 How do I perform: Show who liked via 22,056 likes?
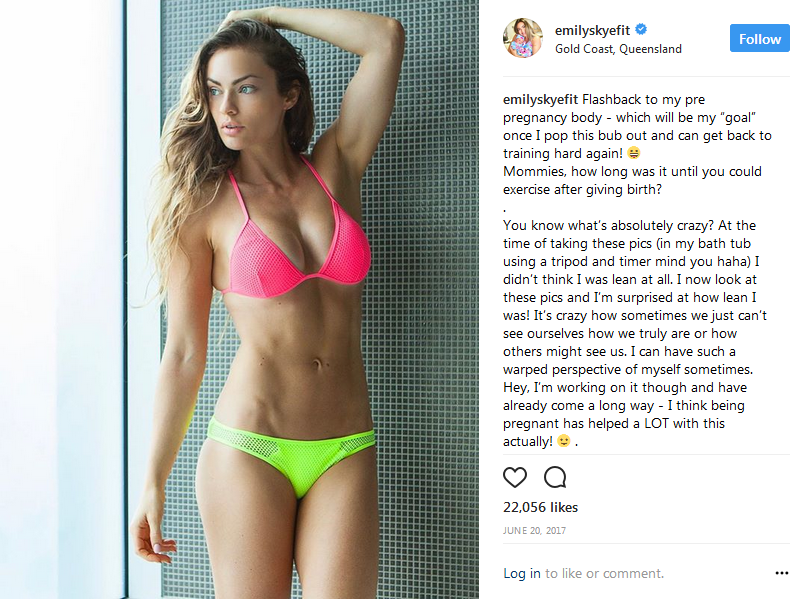click(x=541, y=507)
